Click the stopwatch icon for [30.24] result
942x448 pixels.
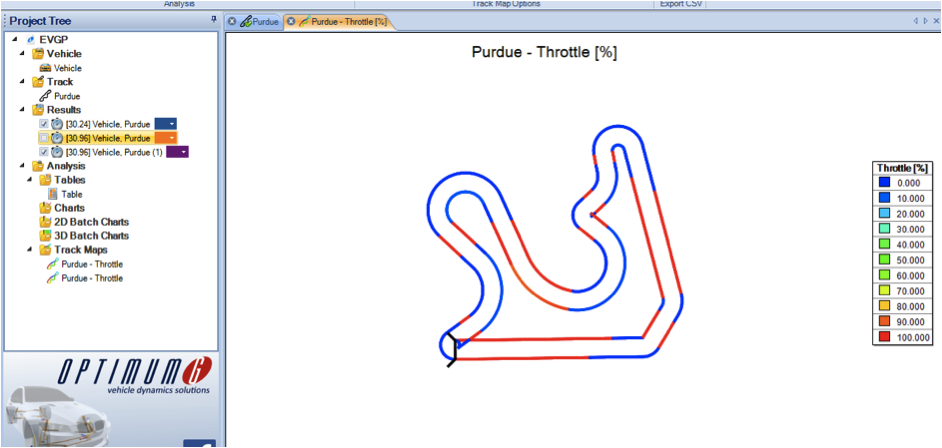57,124
